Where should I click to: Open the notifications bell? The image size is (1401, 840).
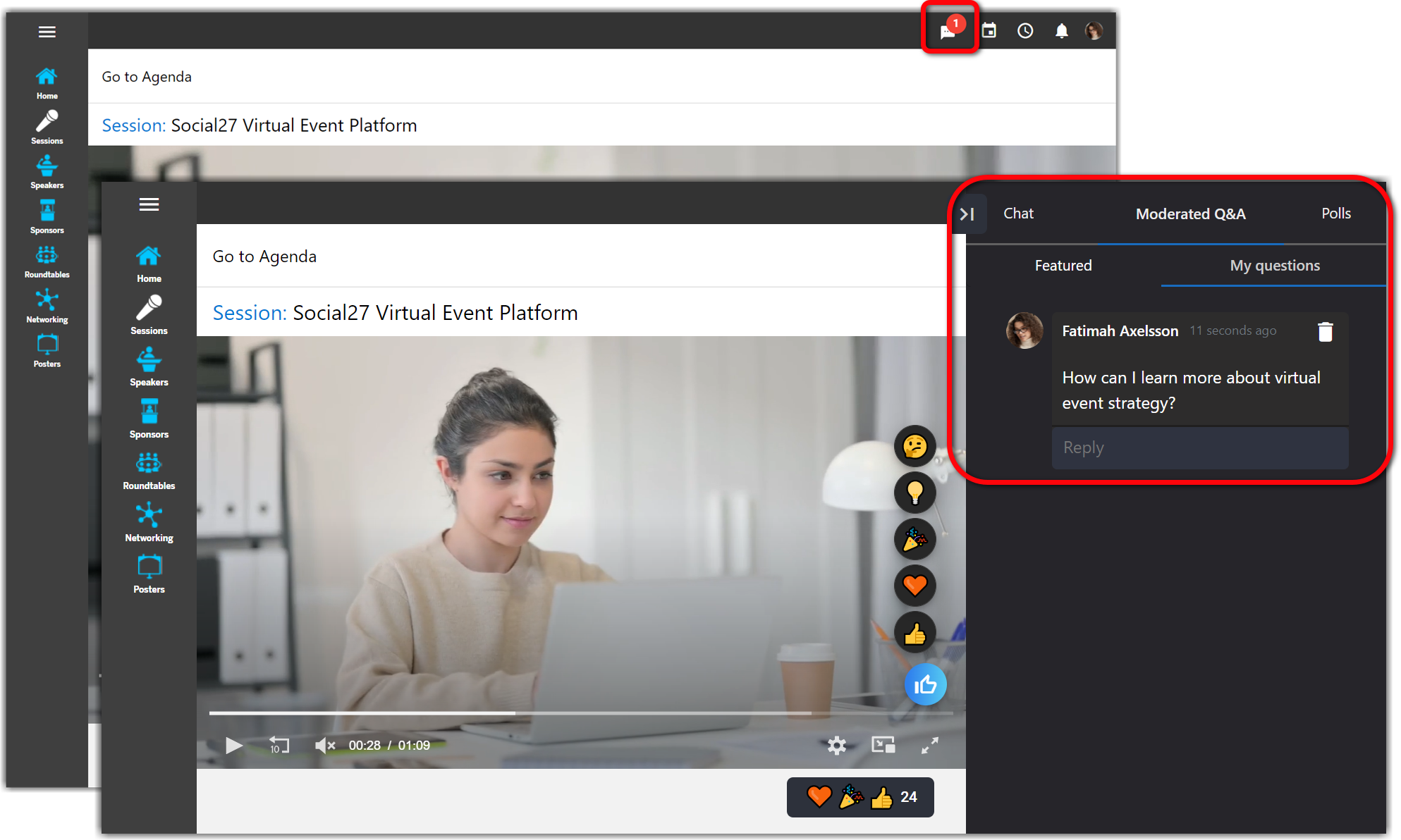[1061, 30]
